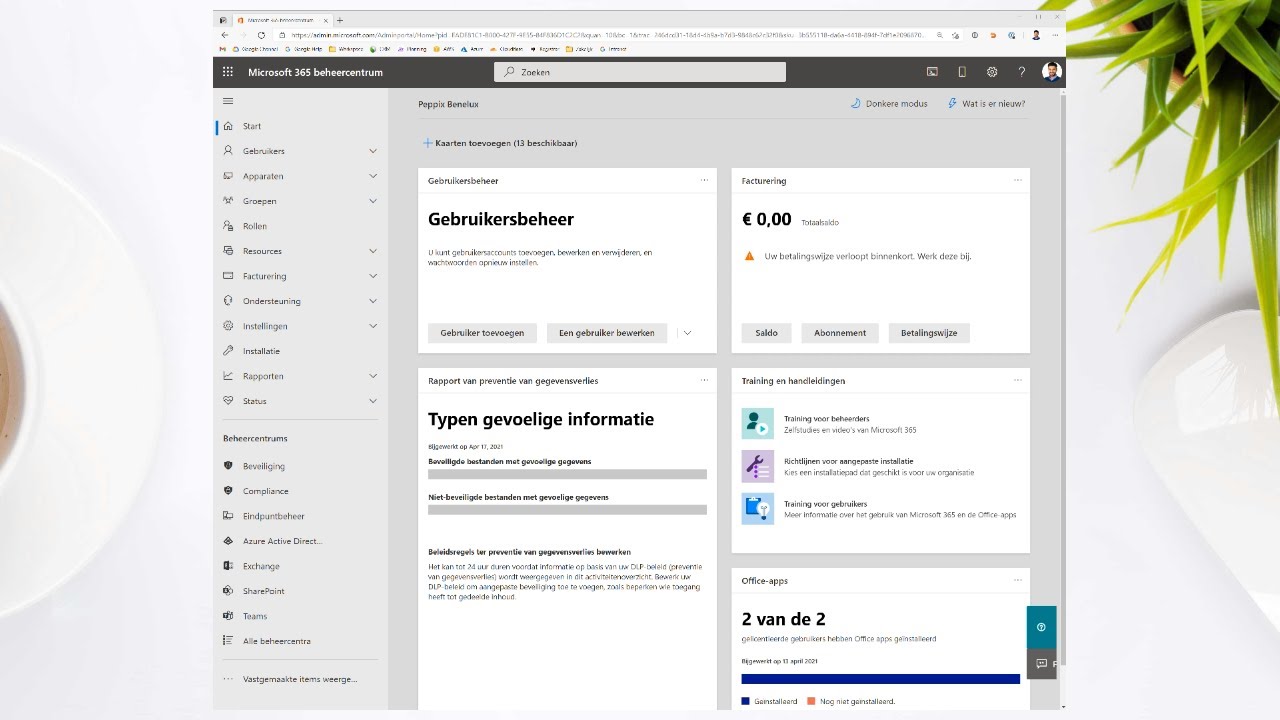The width and height of the screenshot is (1280, 720).
Task: Open more actions dropdown in Gebruikersbeheer card
Action: 687,333
